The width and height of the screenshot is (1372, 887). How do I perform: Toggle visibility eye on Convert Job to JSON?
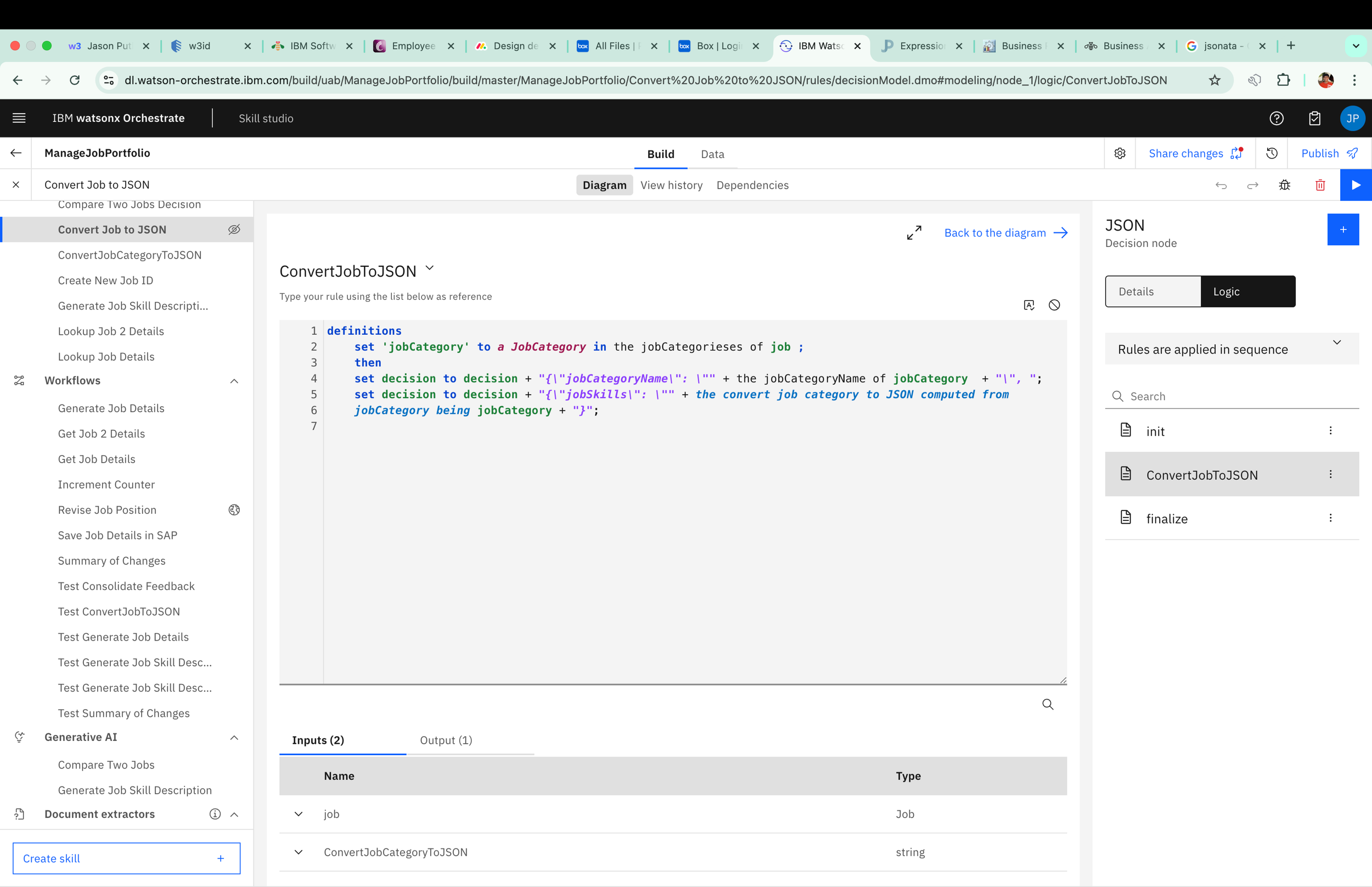pyautogui.click(x=234, y=229)
